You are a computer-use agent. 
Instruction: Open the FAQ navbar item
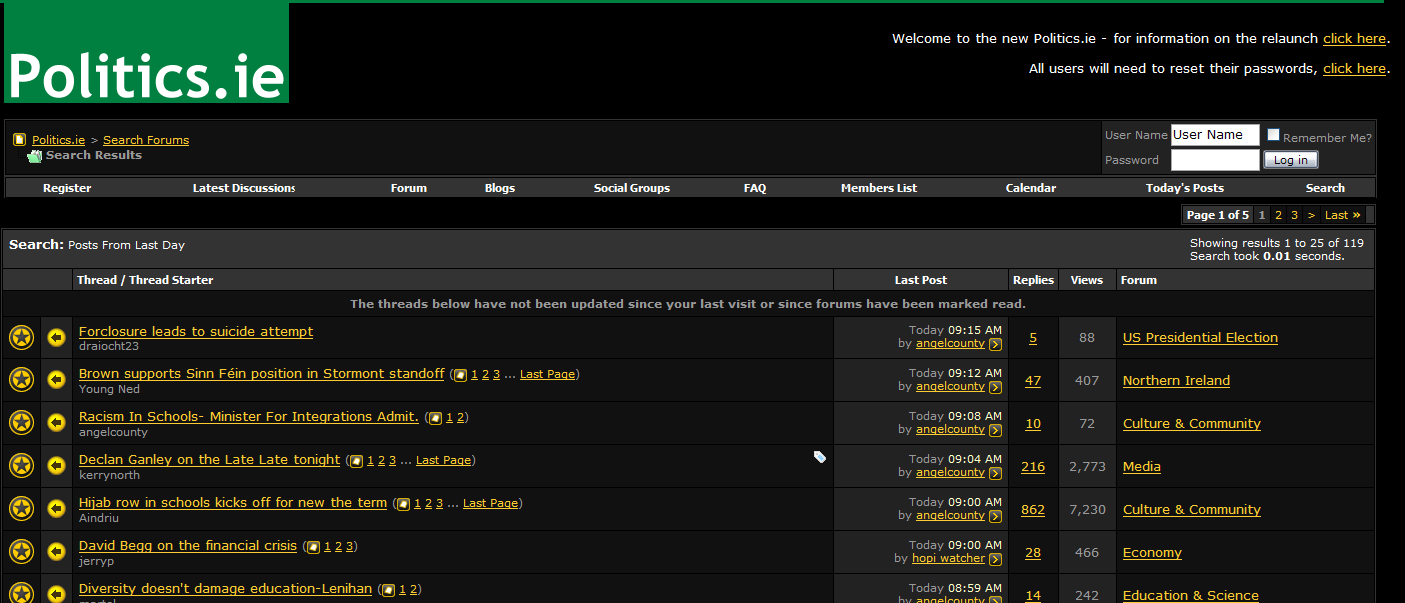tap(755, 188)
